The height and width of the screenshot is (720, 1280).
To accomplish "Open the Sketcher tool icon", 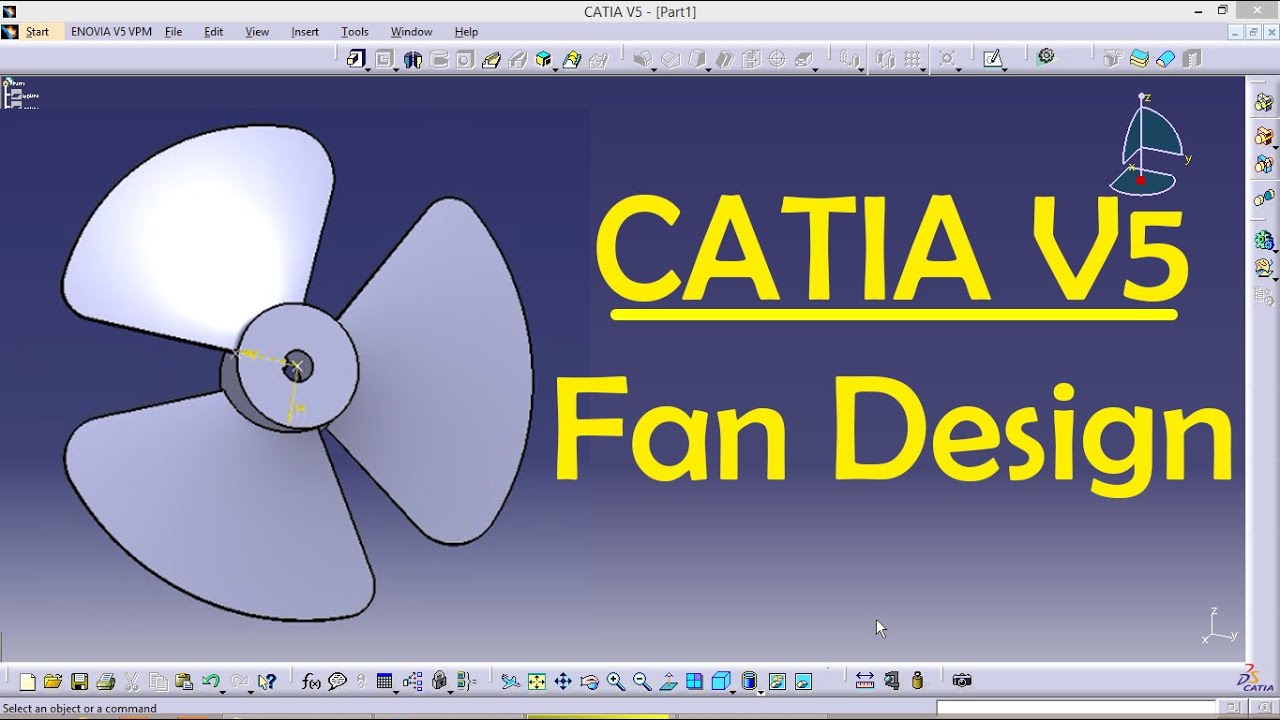I will tap(992, 59).
